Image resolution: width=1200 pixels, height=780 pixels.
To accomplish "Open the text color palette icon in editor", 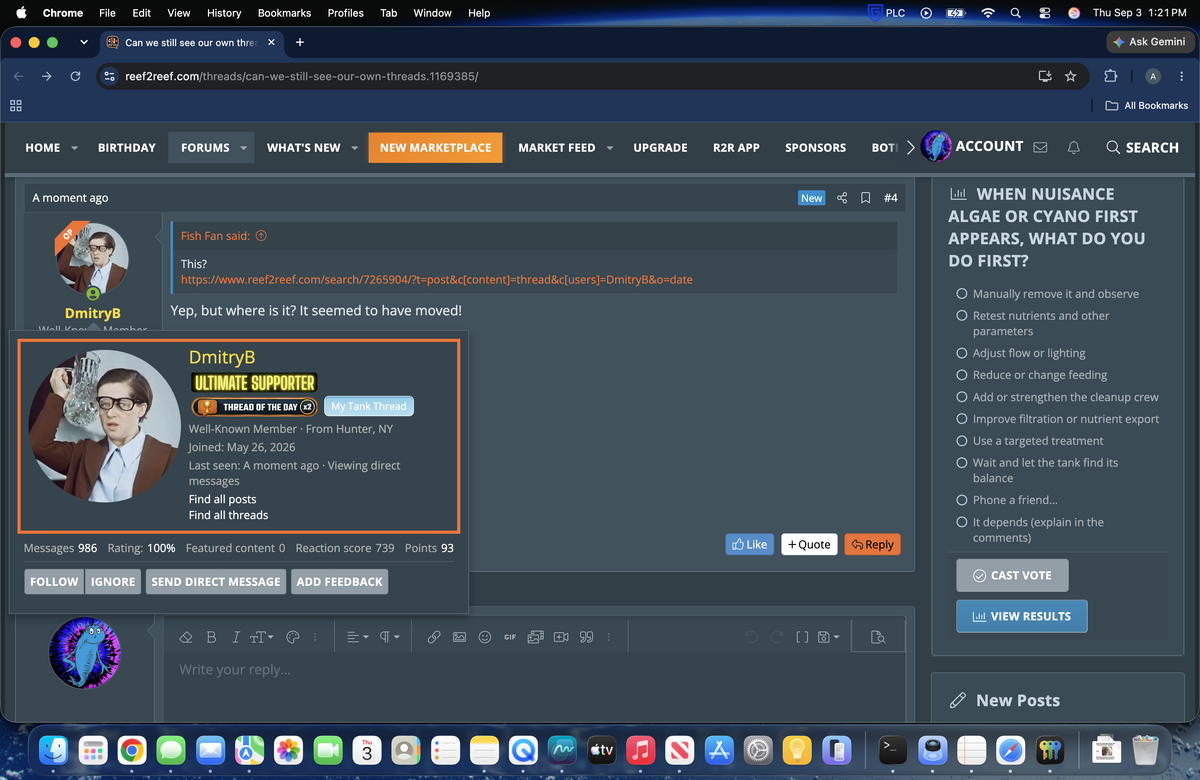I will 293,637.
